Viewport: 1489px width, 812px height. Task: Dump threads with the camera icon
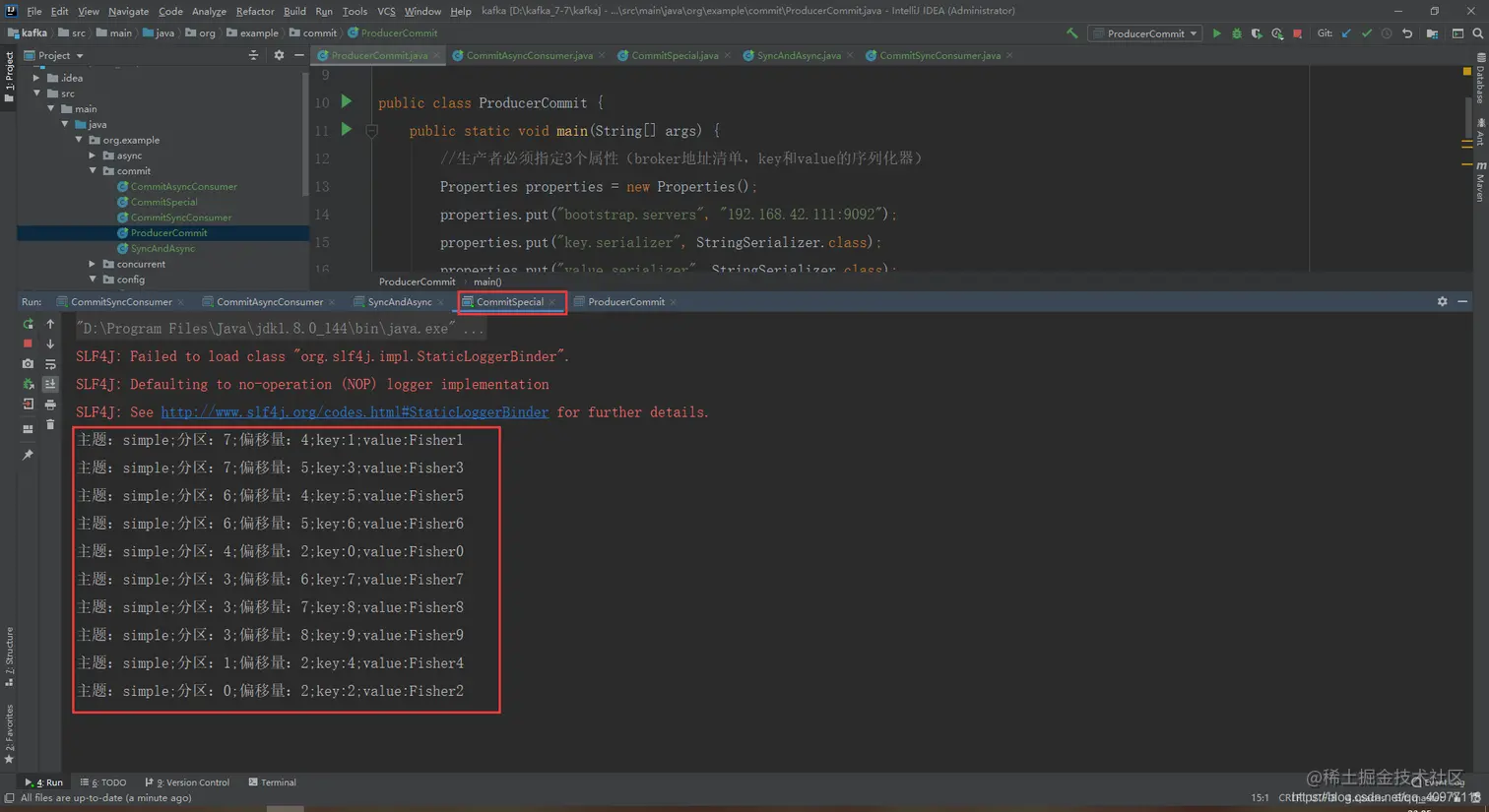28,364
